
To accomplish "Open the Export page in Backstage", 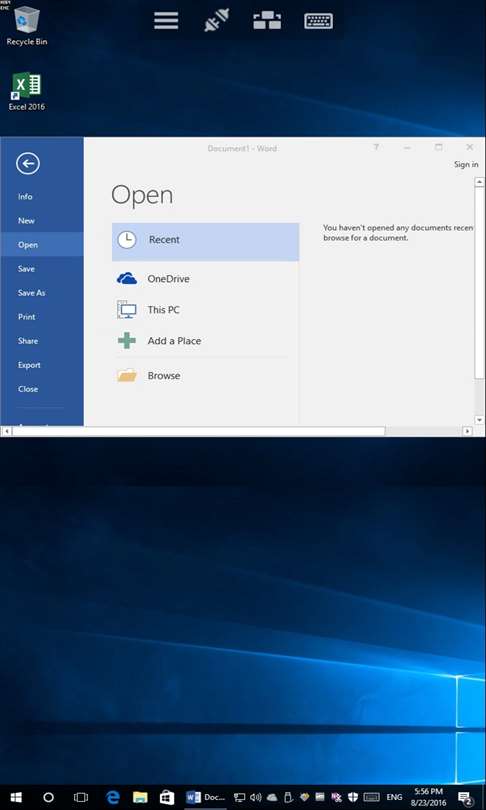I will 42,365.
